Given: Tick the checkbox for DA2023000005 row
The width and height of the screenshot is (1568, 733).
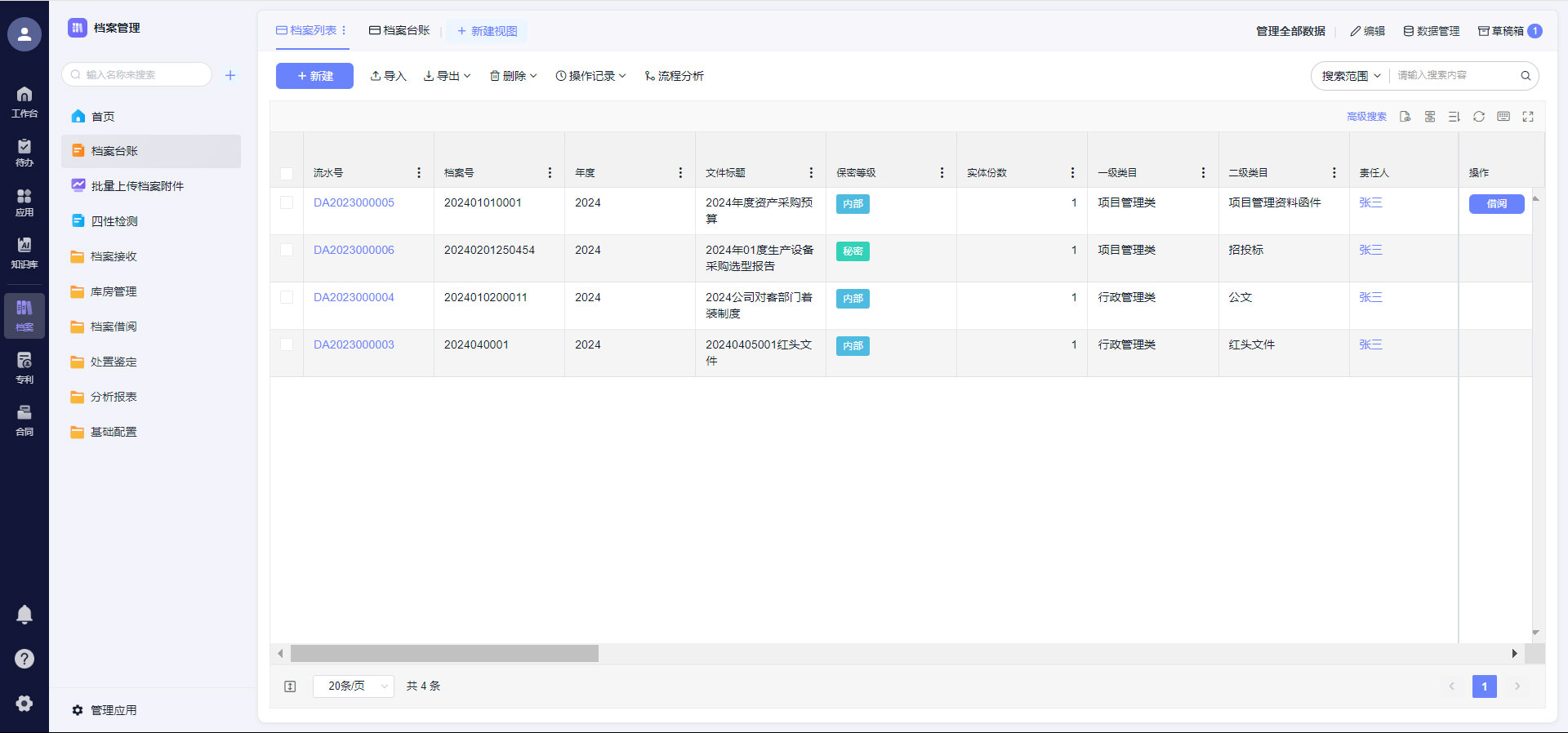Looking at the screenshot, I should pos(287,203).
